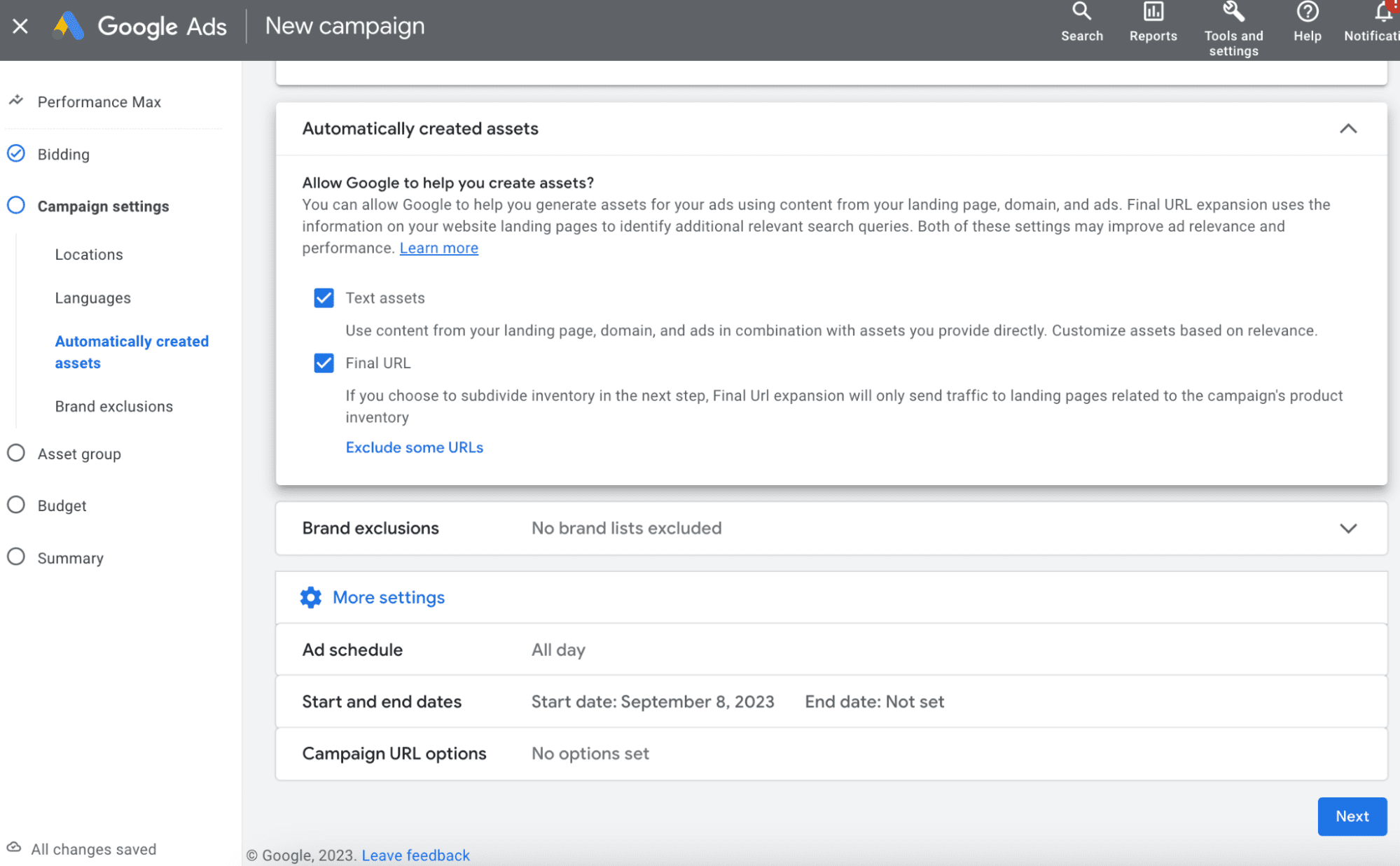Open the Reports icon
The height and width of the screenshot is (866, 1400).
(x=1153, y=12)
